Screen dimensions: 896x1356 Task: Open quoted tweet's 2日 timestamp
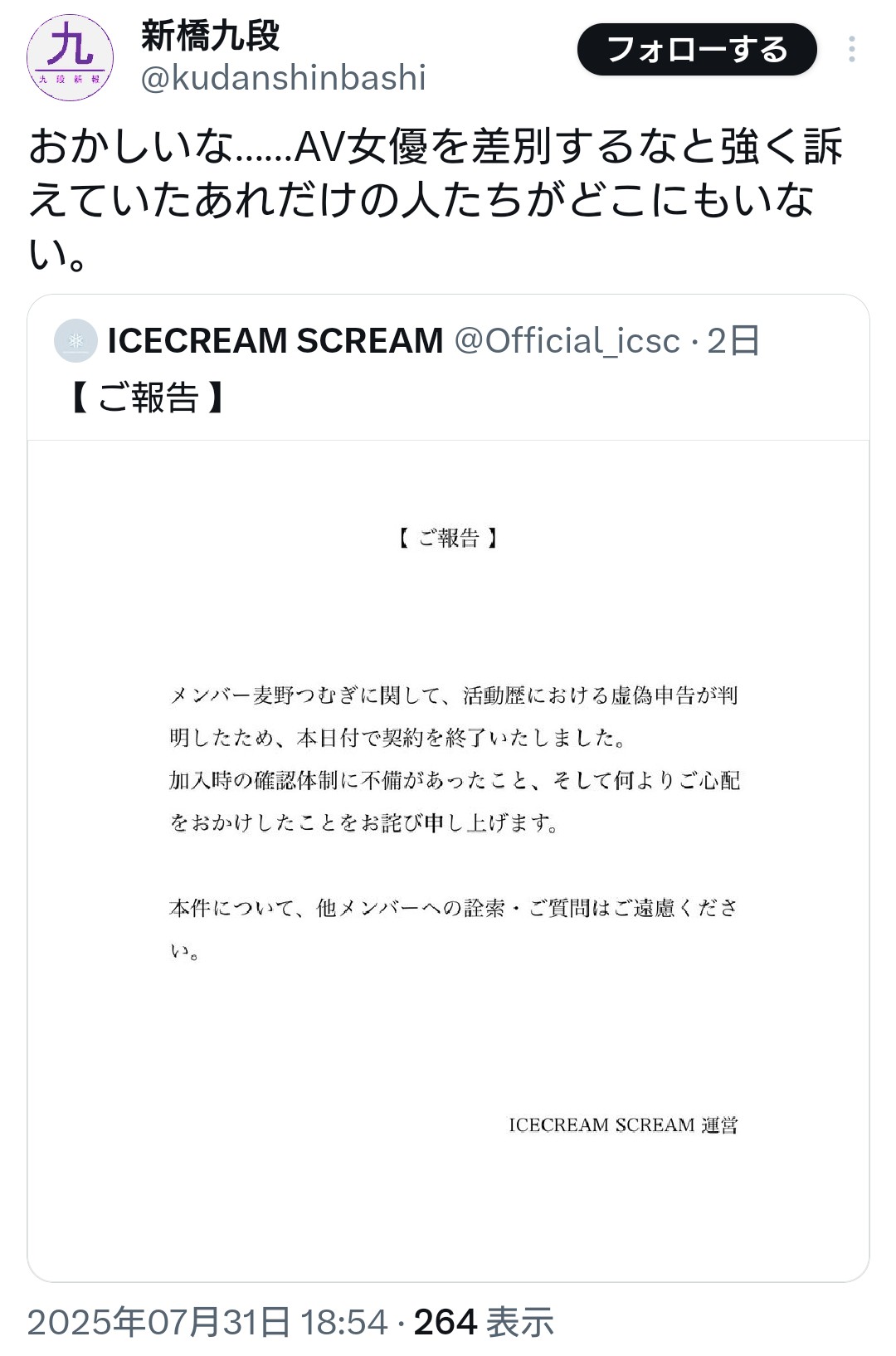point(733,341)
